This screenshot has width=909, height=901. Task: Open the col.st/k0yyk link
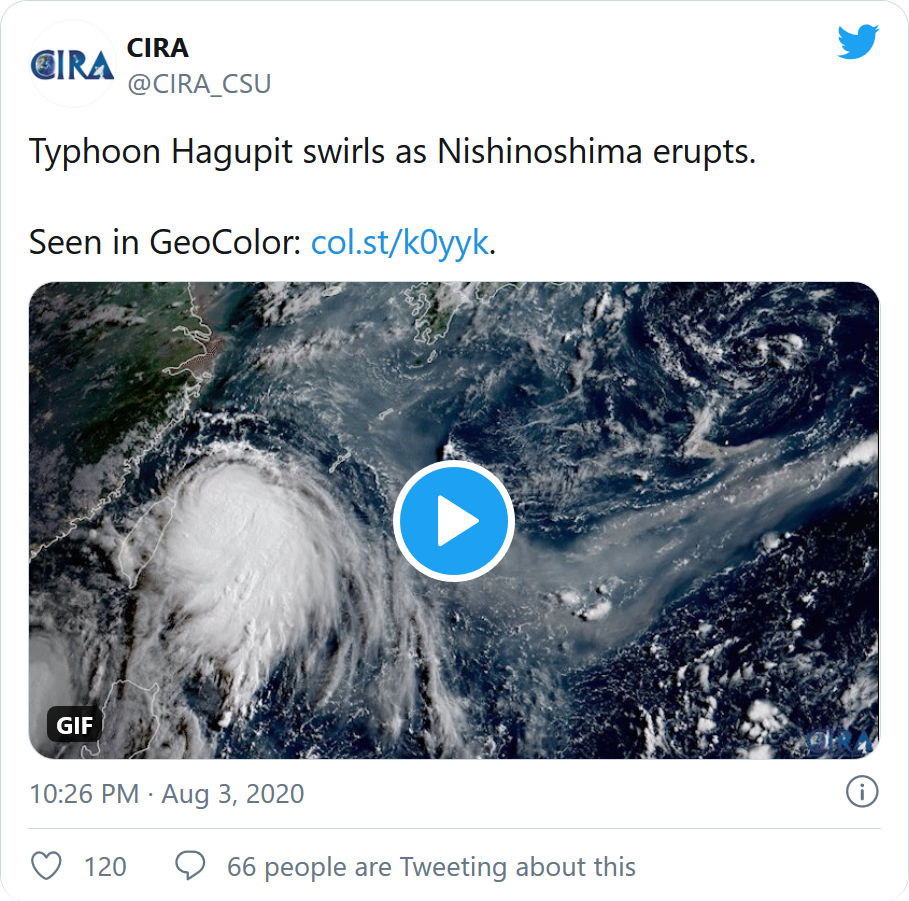click(400, 242)
